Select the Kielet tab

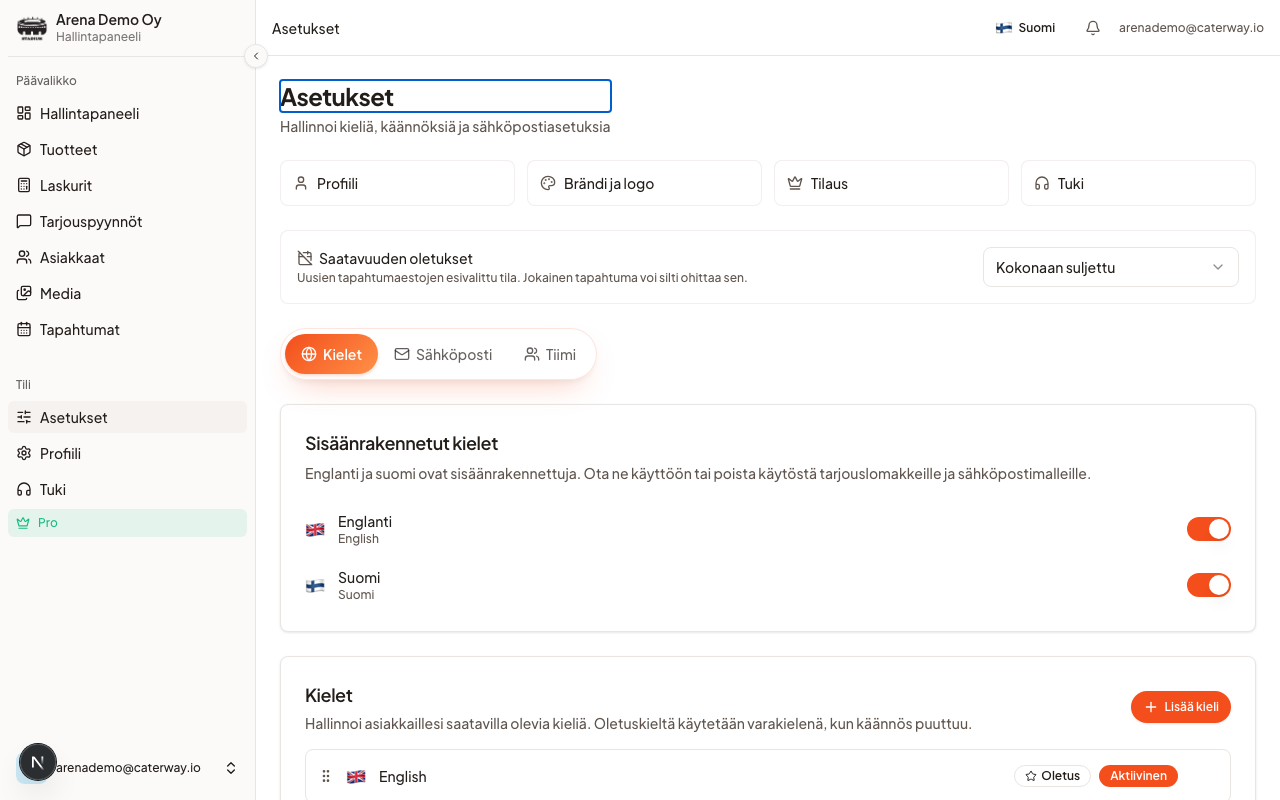point(331,354)
